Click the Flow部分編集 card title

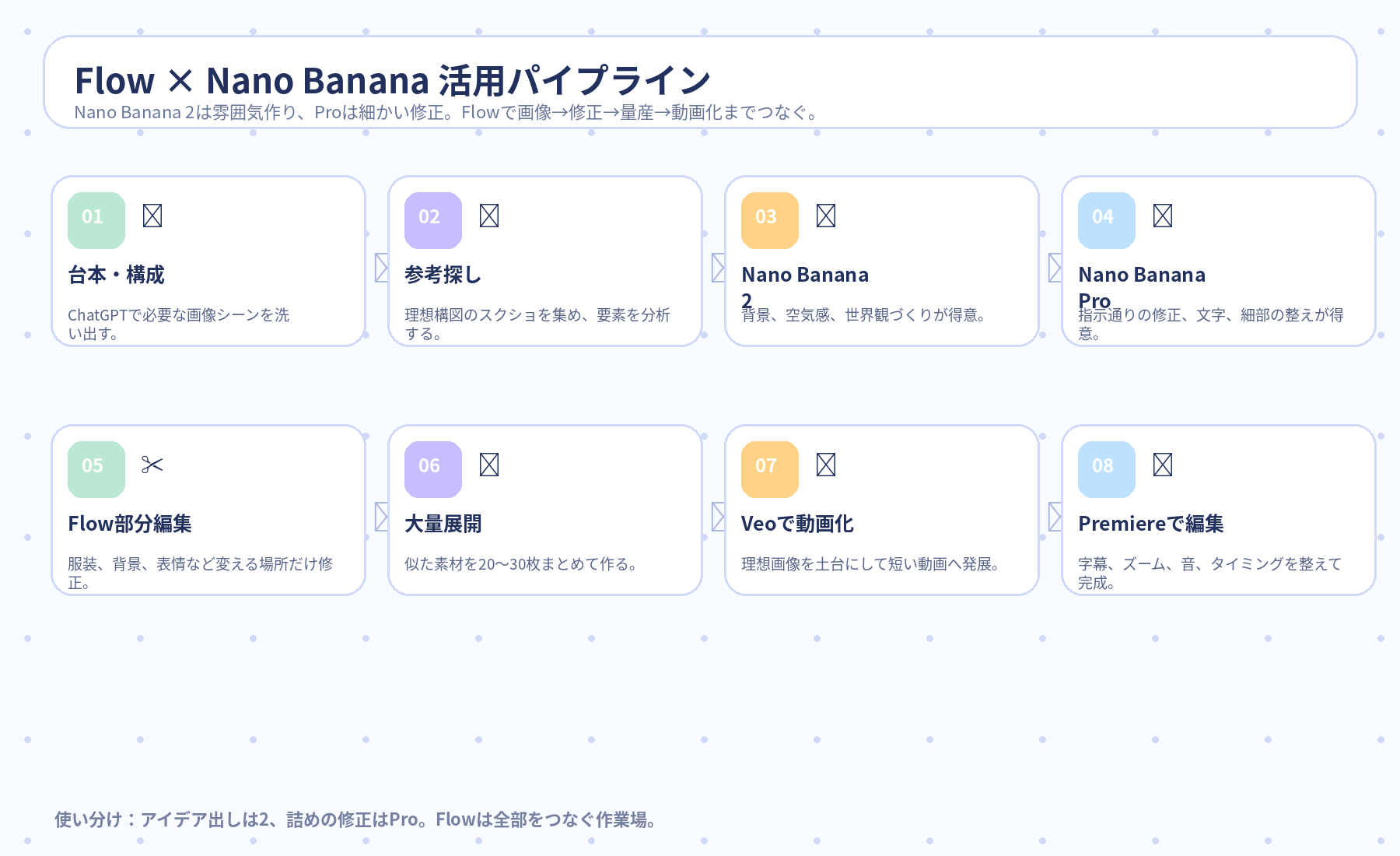click(130, 524)
